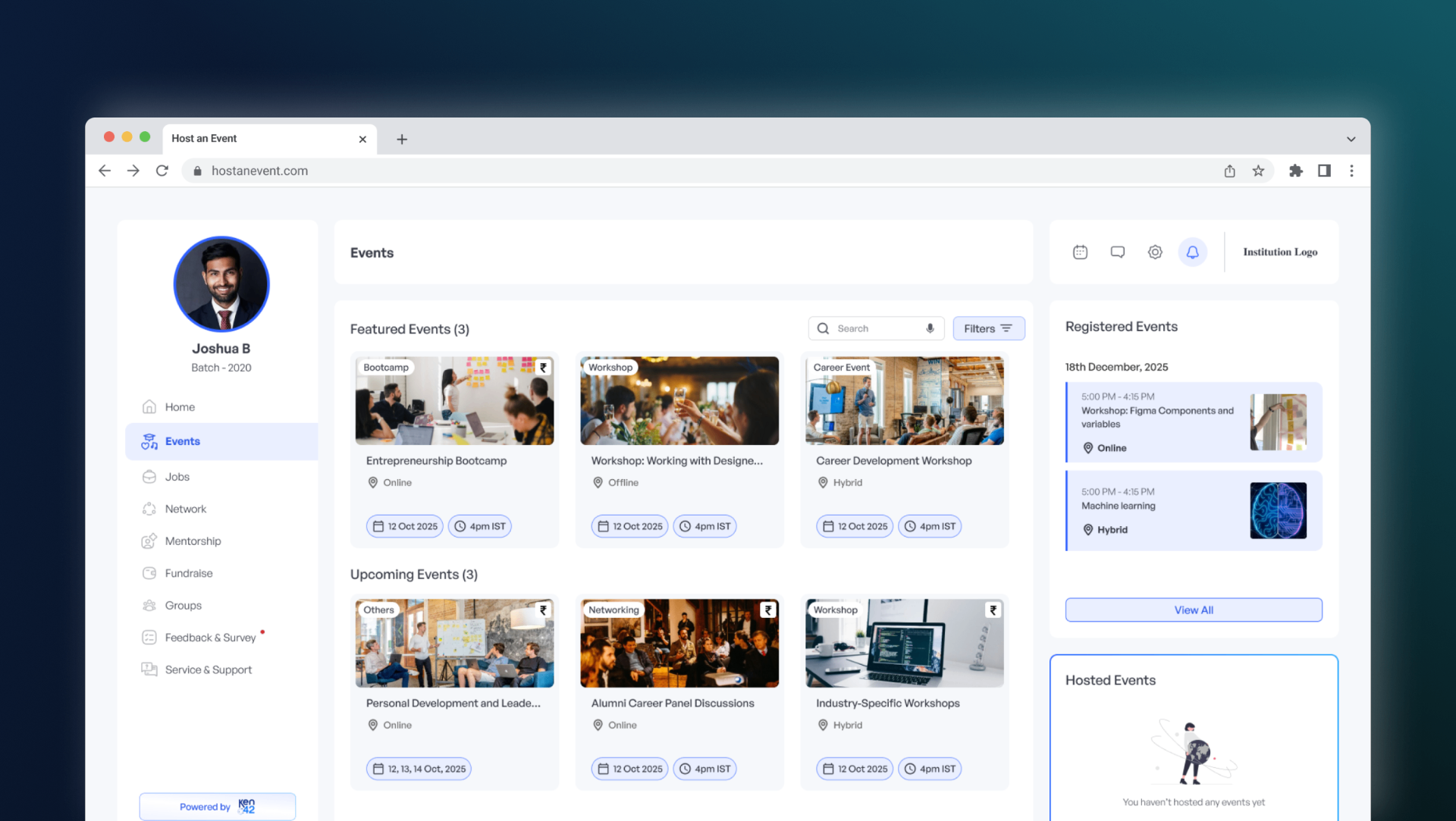Screen dimensions: 1456x821
Task: Click the Bootcamp tag on the first featured card
Action: 386,368
